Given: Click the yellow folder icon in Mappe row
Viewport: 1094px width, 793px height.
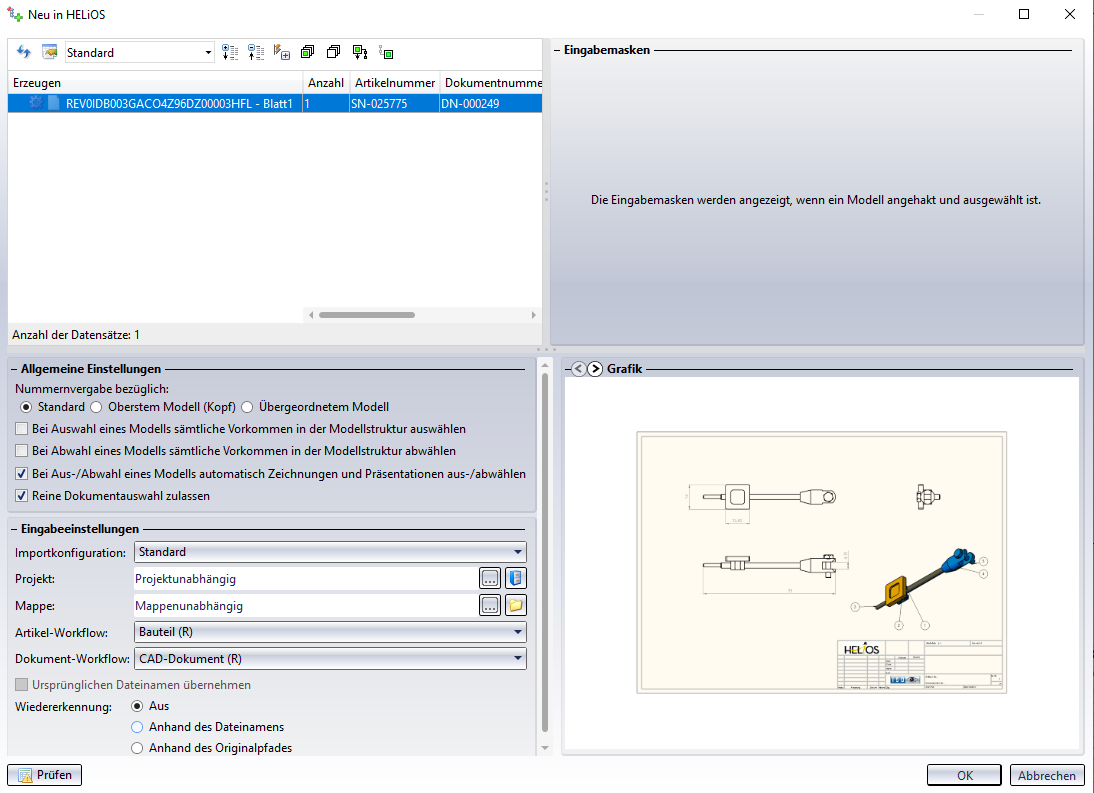Looking at the screenshot, I should coord(515,605).
